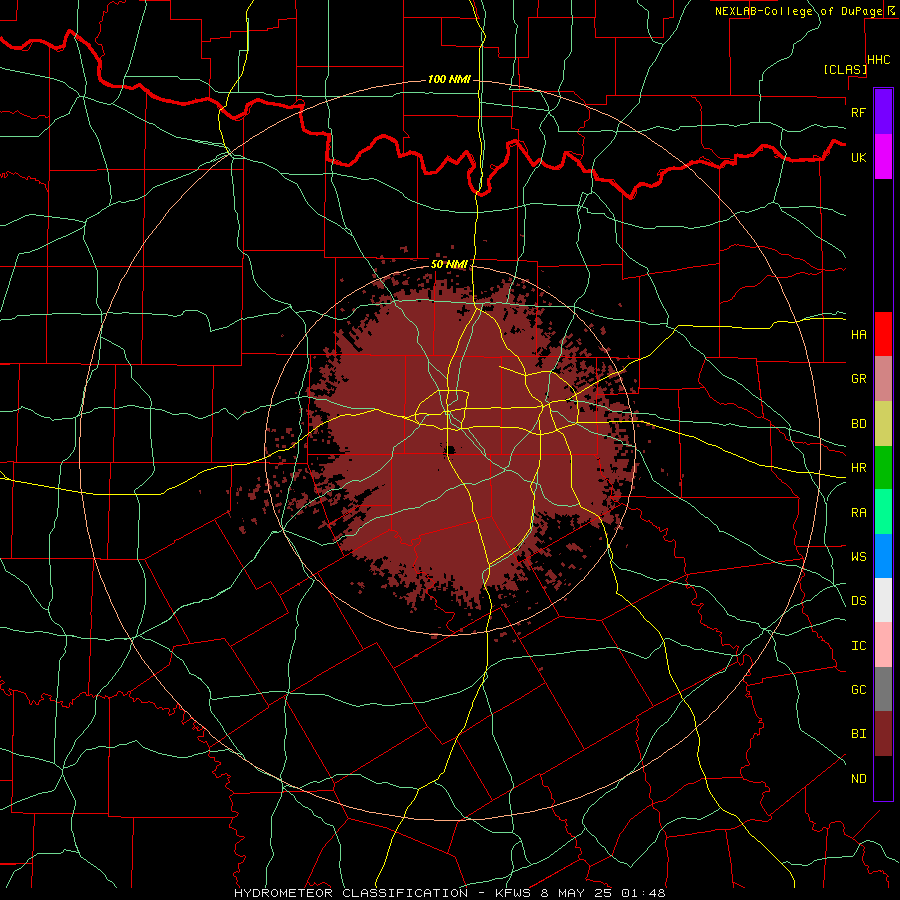Click the HHC product code label
Screen dimensions: 900x900
(879, 60)
